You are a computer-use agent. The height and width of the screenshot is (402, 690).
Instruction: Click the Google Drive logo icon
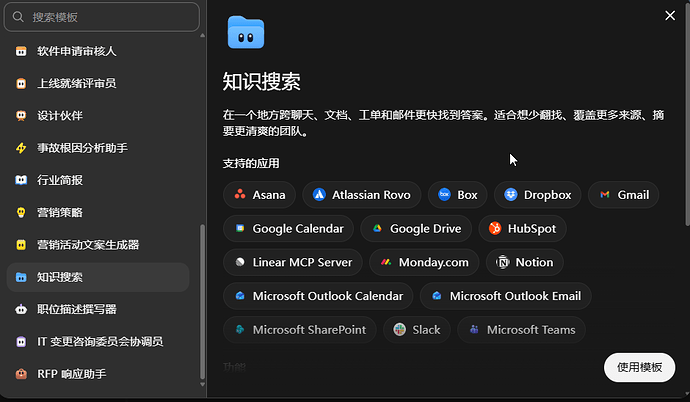pyautogui.click(x=377, y=228)
